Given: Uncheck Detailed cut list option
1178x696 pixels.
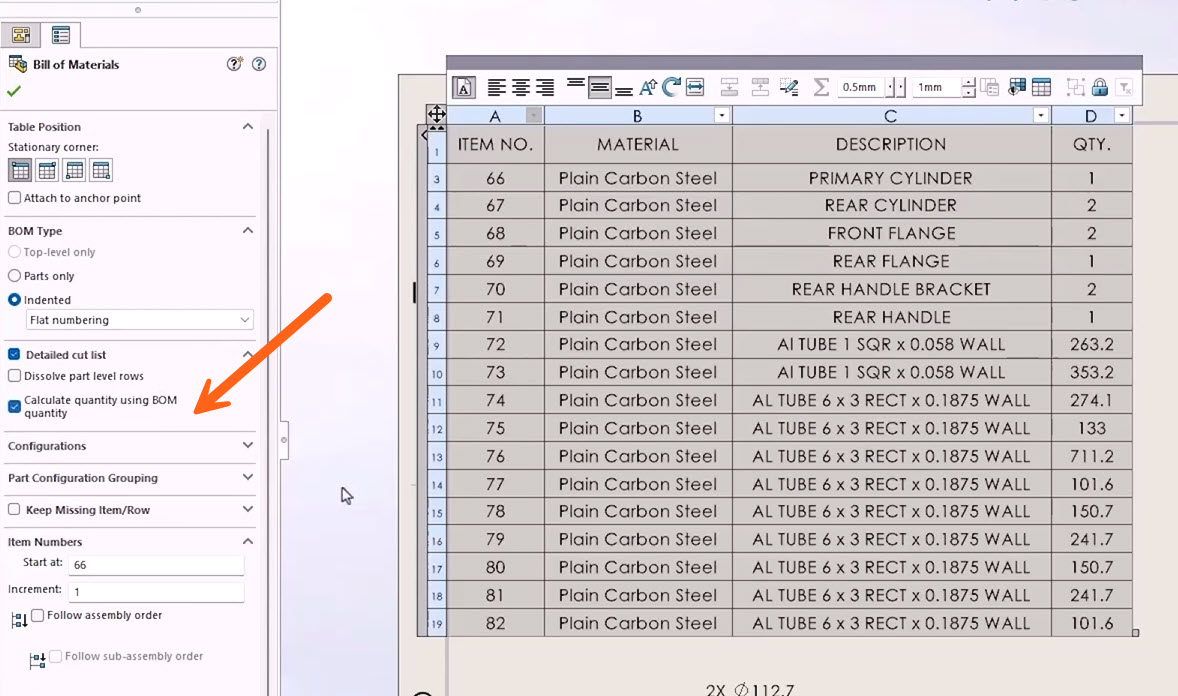Looking at the screenshot, I should [15, 354].
